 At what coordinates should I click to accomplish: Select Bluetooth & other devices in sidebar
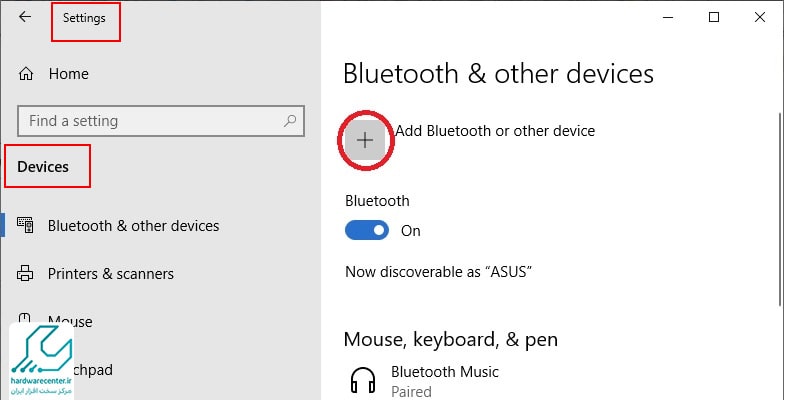(x=133, y=226)
